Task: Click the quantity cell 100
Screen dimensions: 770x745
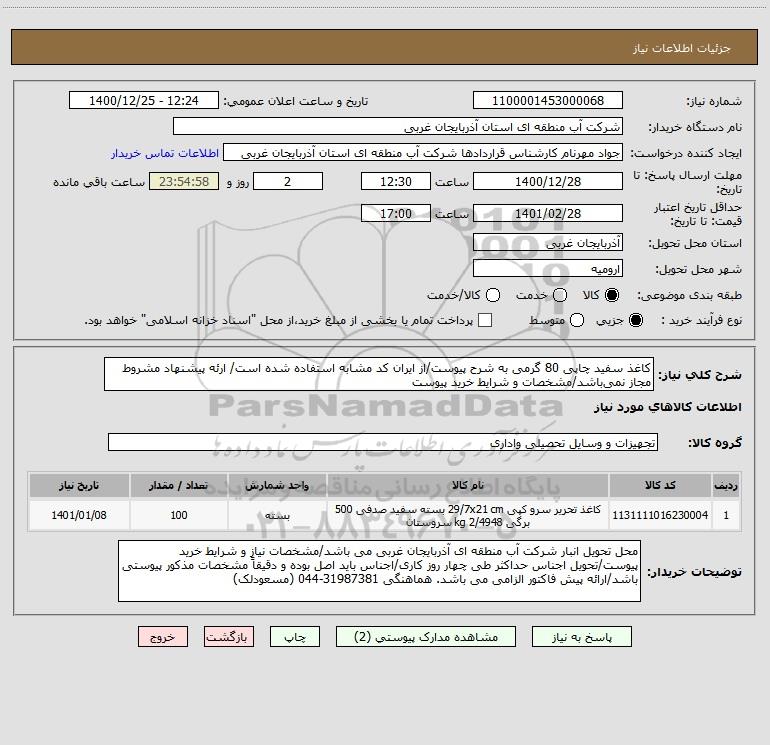Action: point(179,515)
